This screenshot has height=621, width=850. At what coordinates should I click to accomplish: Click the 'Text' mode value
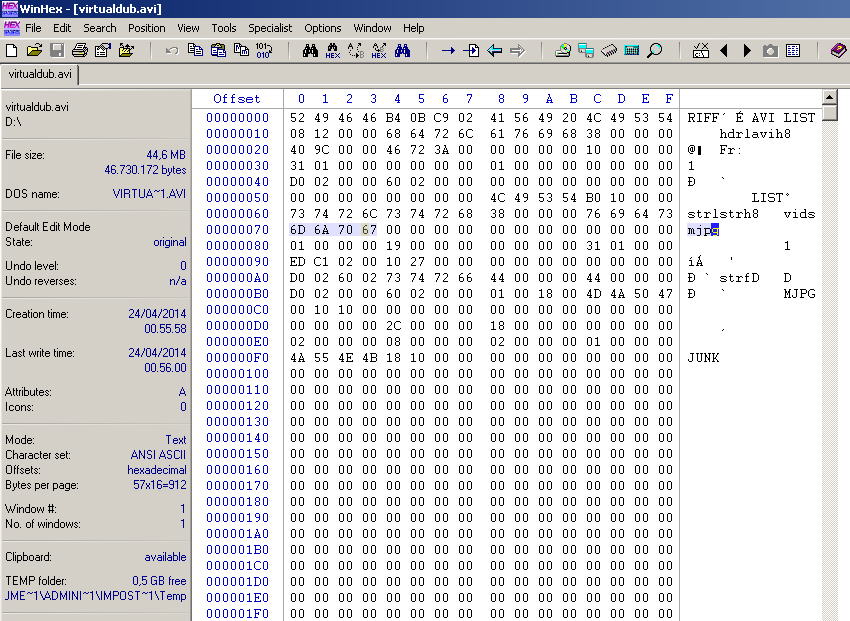coord(176,439)
